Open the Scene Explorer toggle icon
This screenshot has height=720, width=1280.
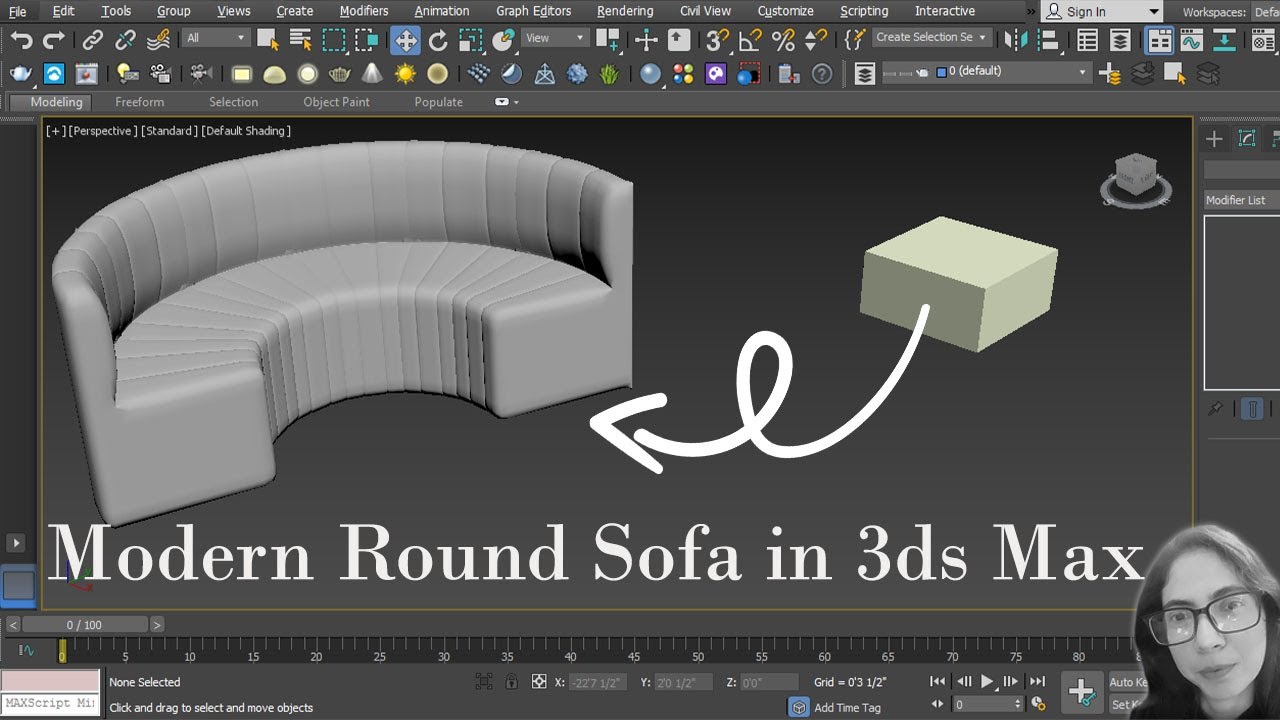click(x=1087, y=40)
